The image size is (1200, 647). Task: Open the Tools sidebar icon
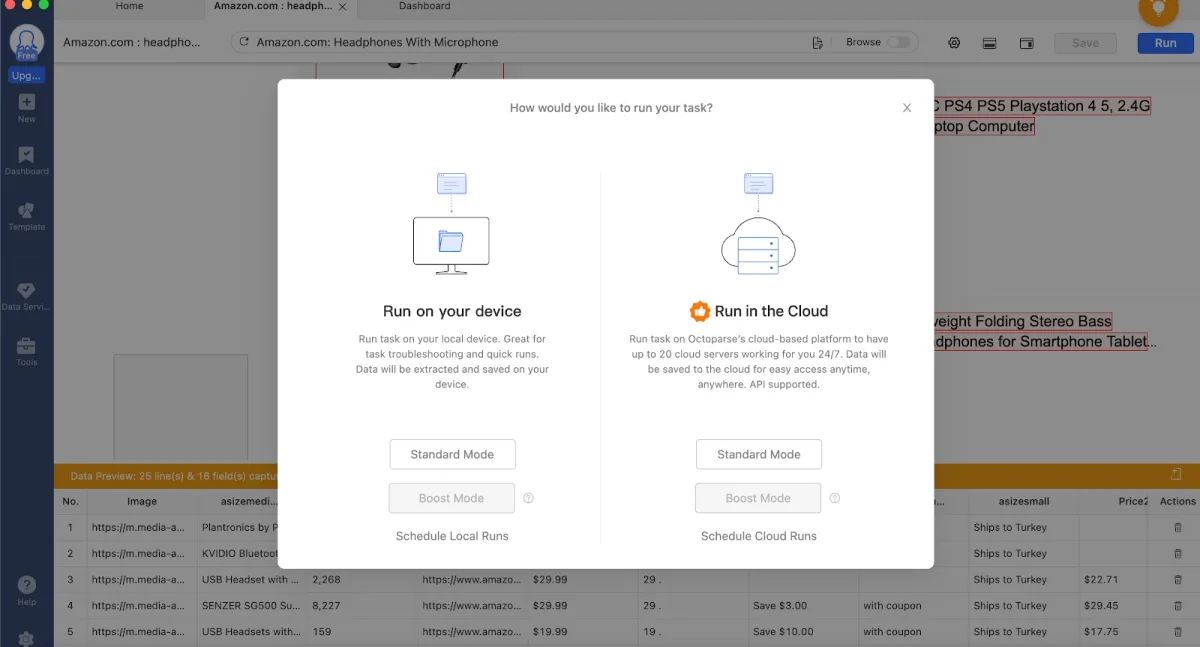27,351
